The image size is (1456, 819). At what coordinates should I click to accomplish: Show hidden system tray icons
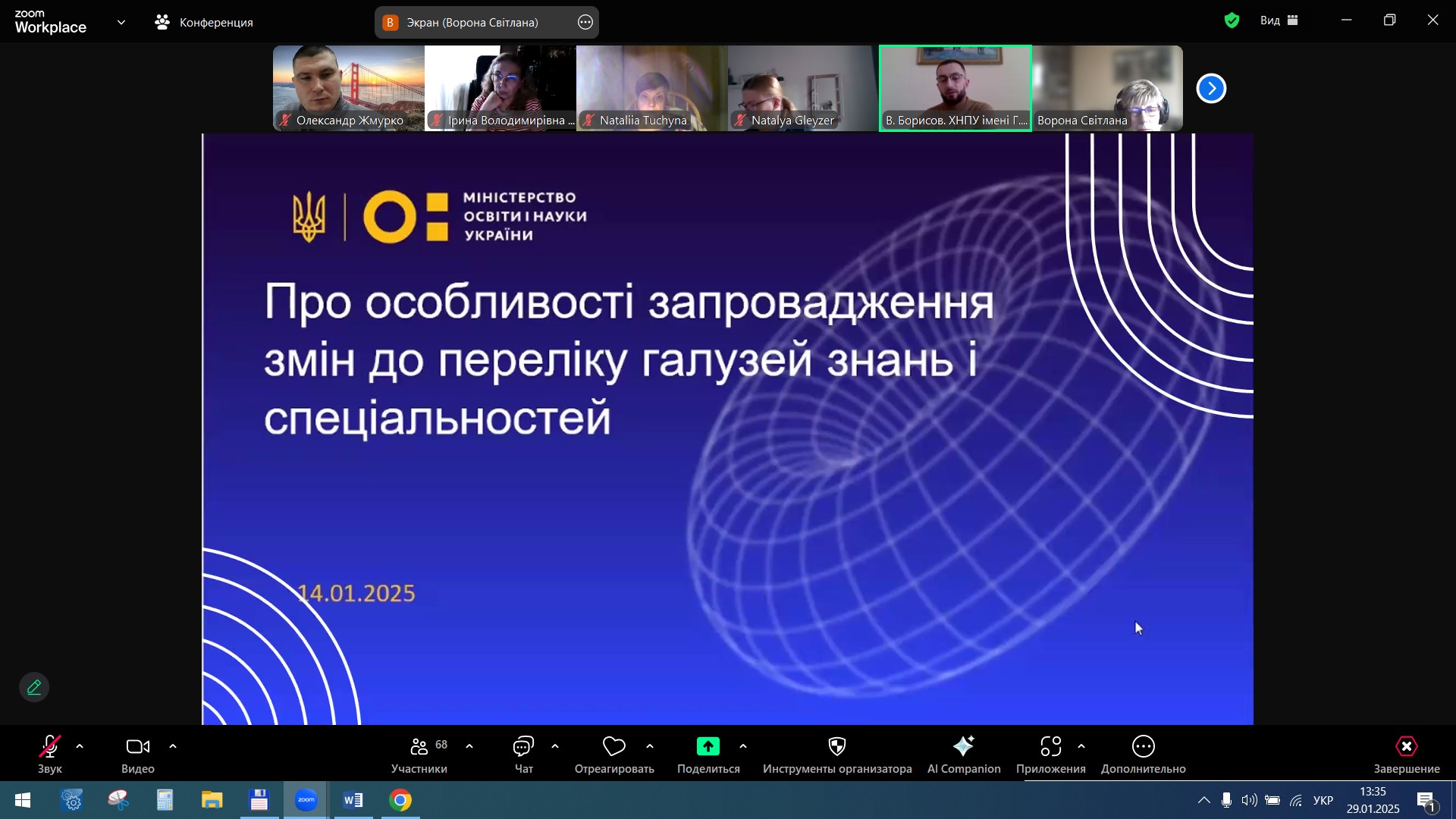point(1204,801)
